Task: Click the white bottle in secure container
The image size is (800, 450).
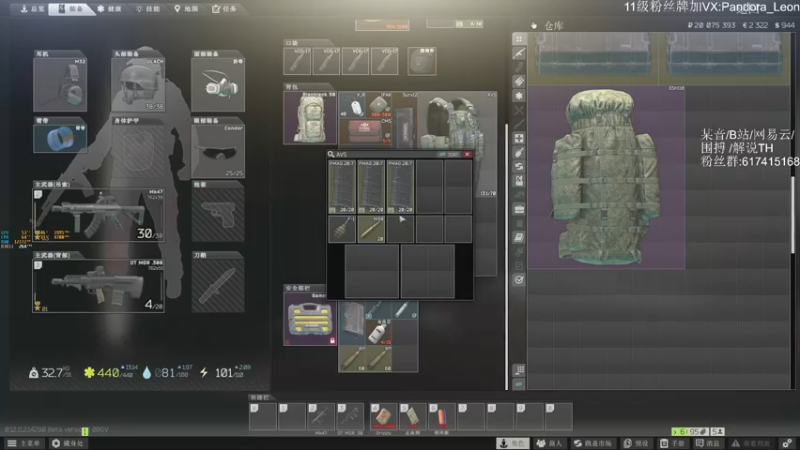Action: pos(379,332)
